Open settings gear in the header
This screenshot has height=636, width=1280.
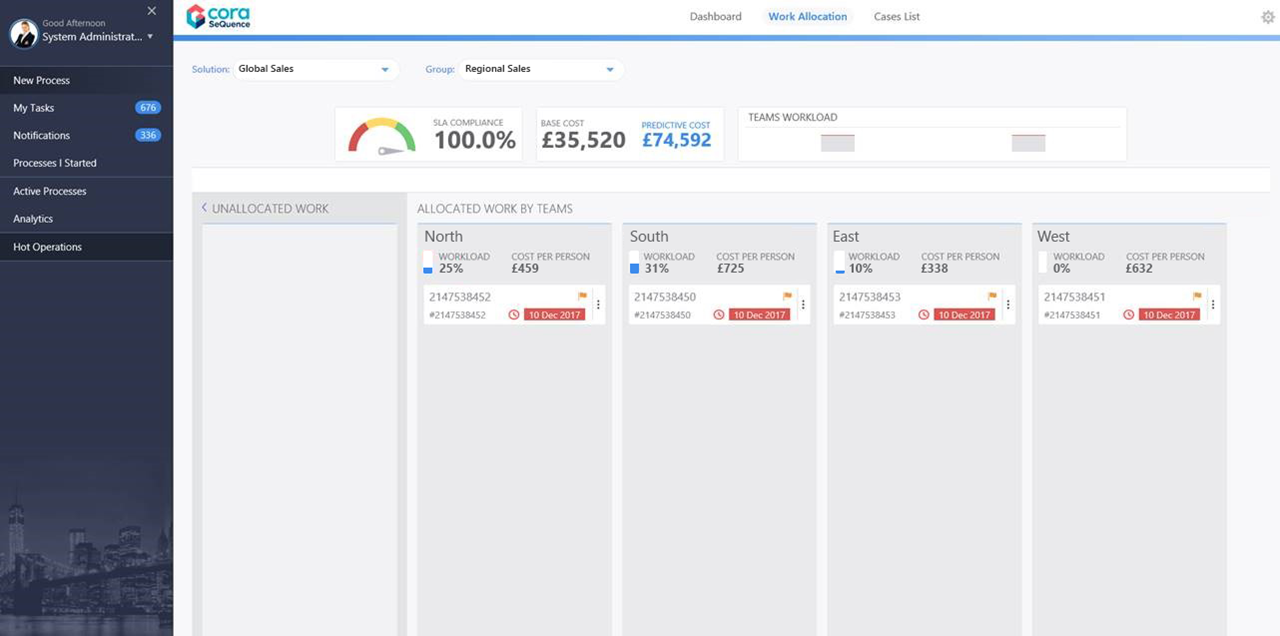tap(1268, 17)
